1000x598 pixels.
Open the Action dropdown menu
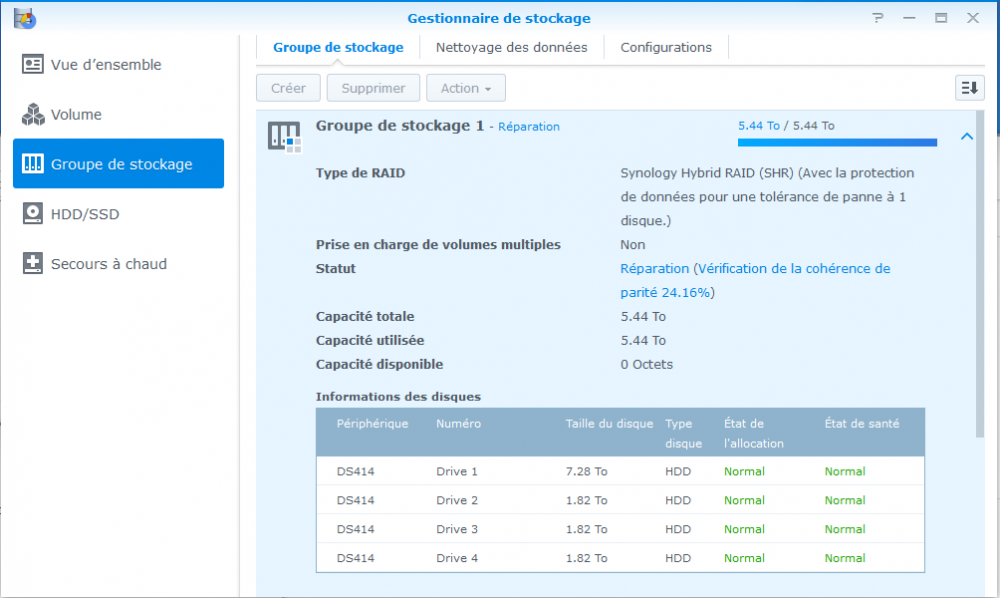[x=466, y=88]
